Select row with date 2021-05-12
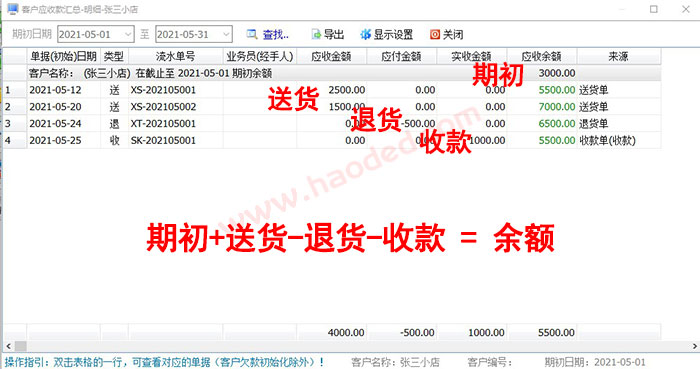The width and height of the screenshot is (700, 369). tap(332, 90)
